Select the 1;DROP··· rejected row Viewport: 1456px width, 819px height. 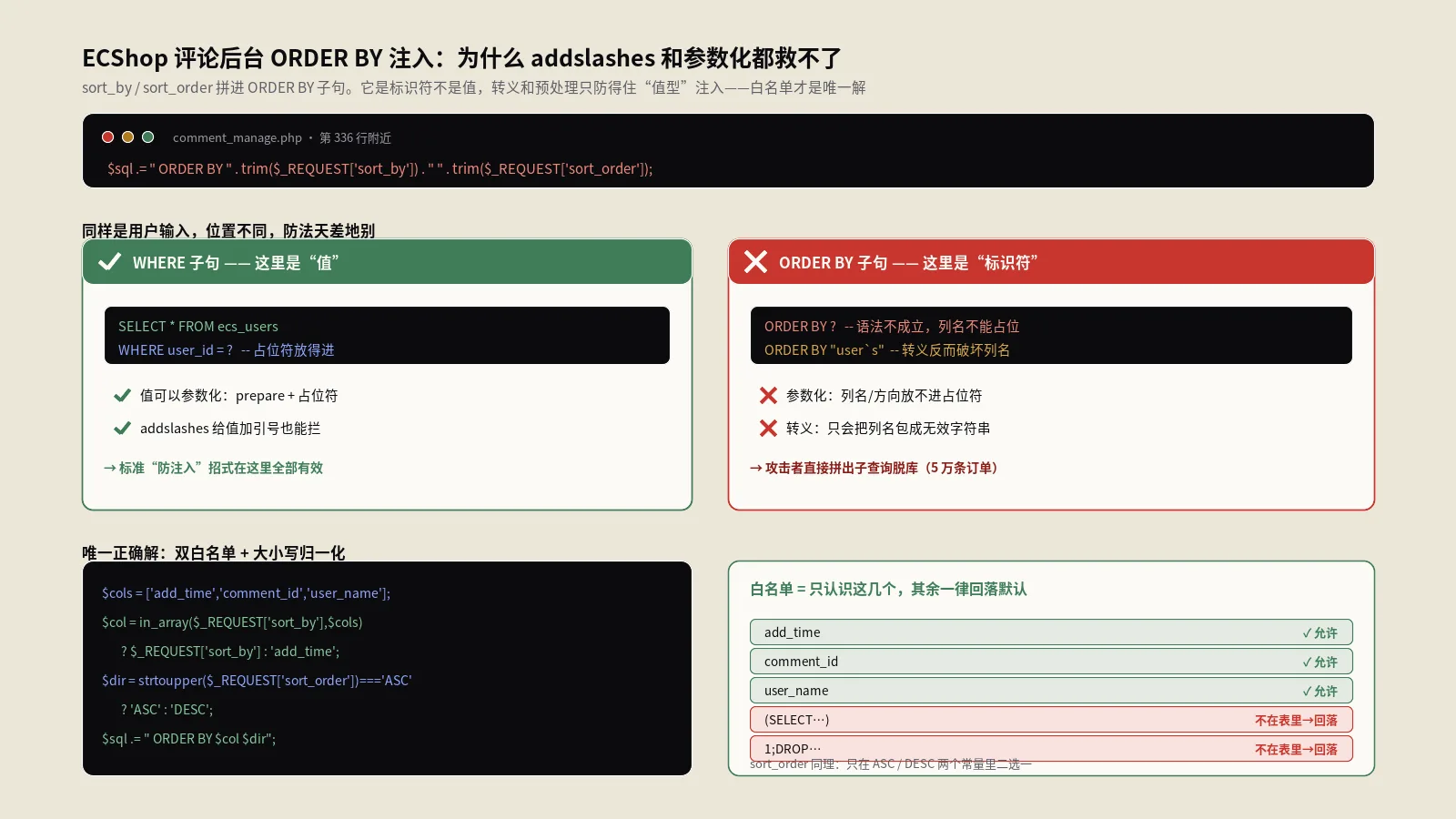1051,749
